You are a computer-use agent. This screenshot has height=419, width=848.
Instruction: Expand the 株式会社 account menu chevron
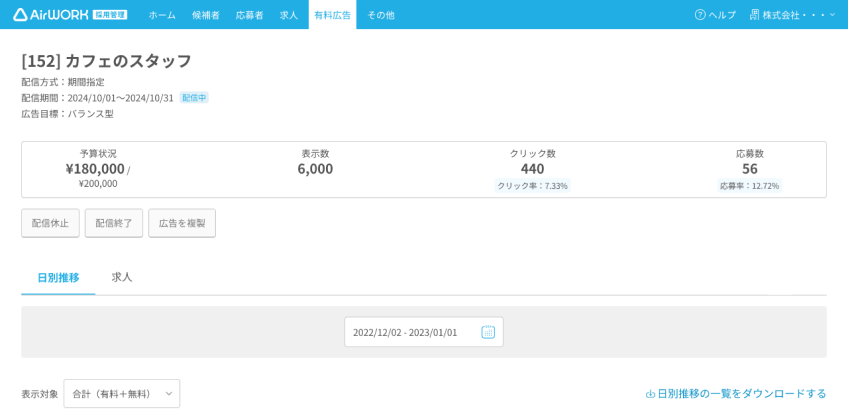(832, 15)
